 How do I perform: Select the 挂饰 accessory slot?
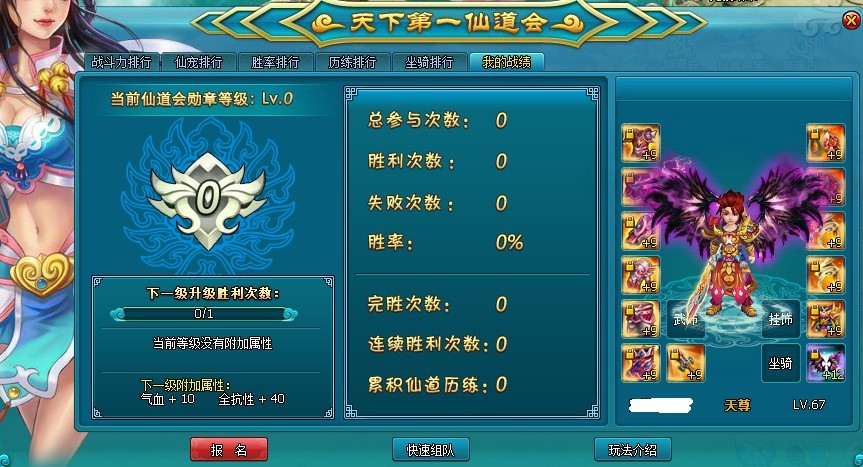coord(780,319)
